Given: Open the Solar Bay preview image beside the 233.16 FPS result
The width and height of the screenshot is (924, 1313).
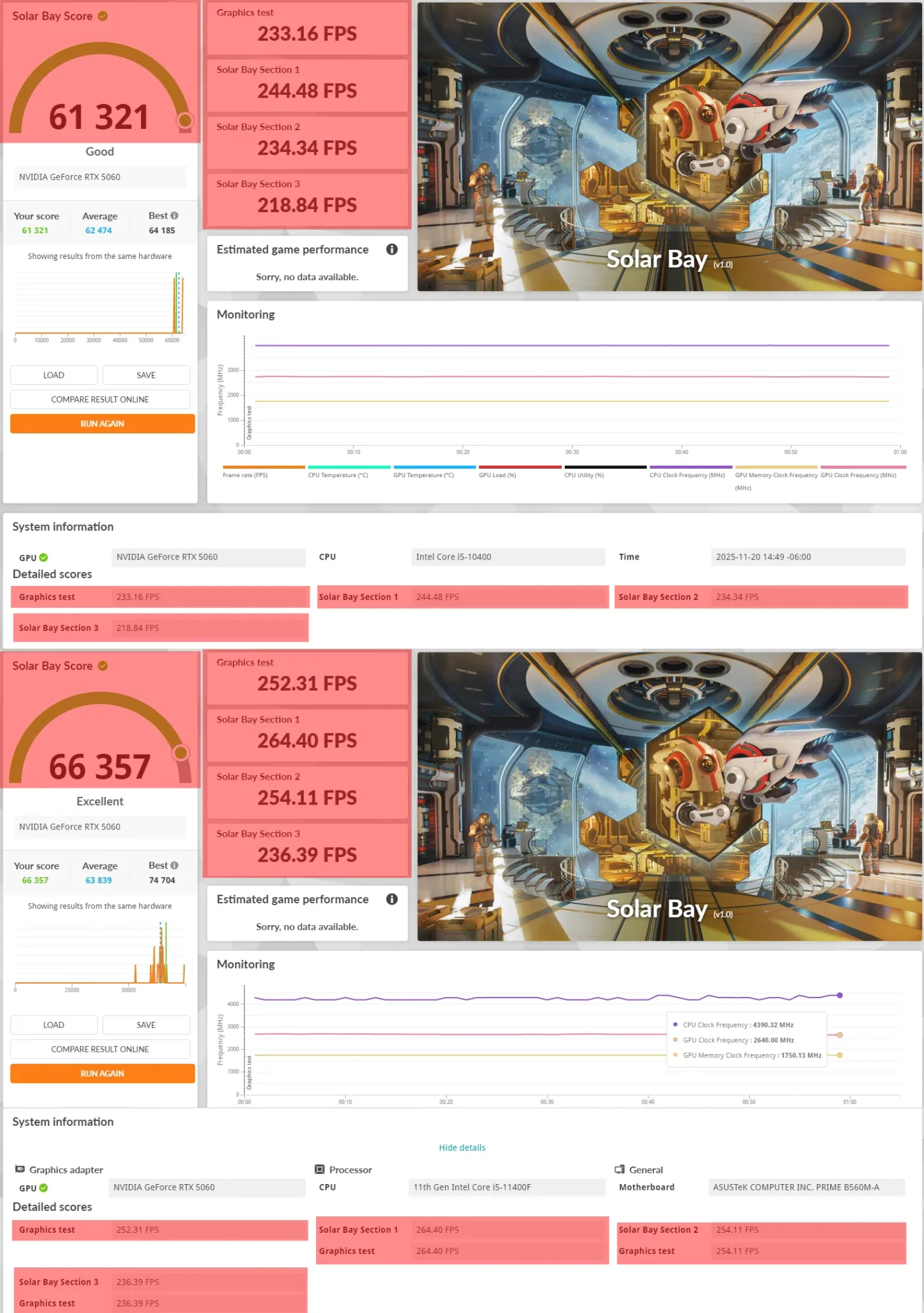Looking at the screenshot, I should [669, 147].
